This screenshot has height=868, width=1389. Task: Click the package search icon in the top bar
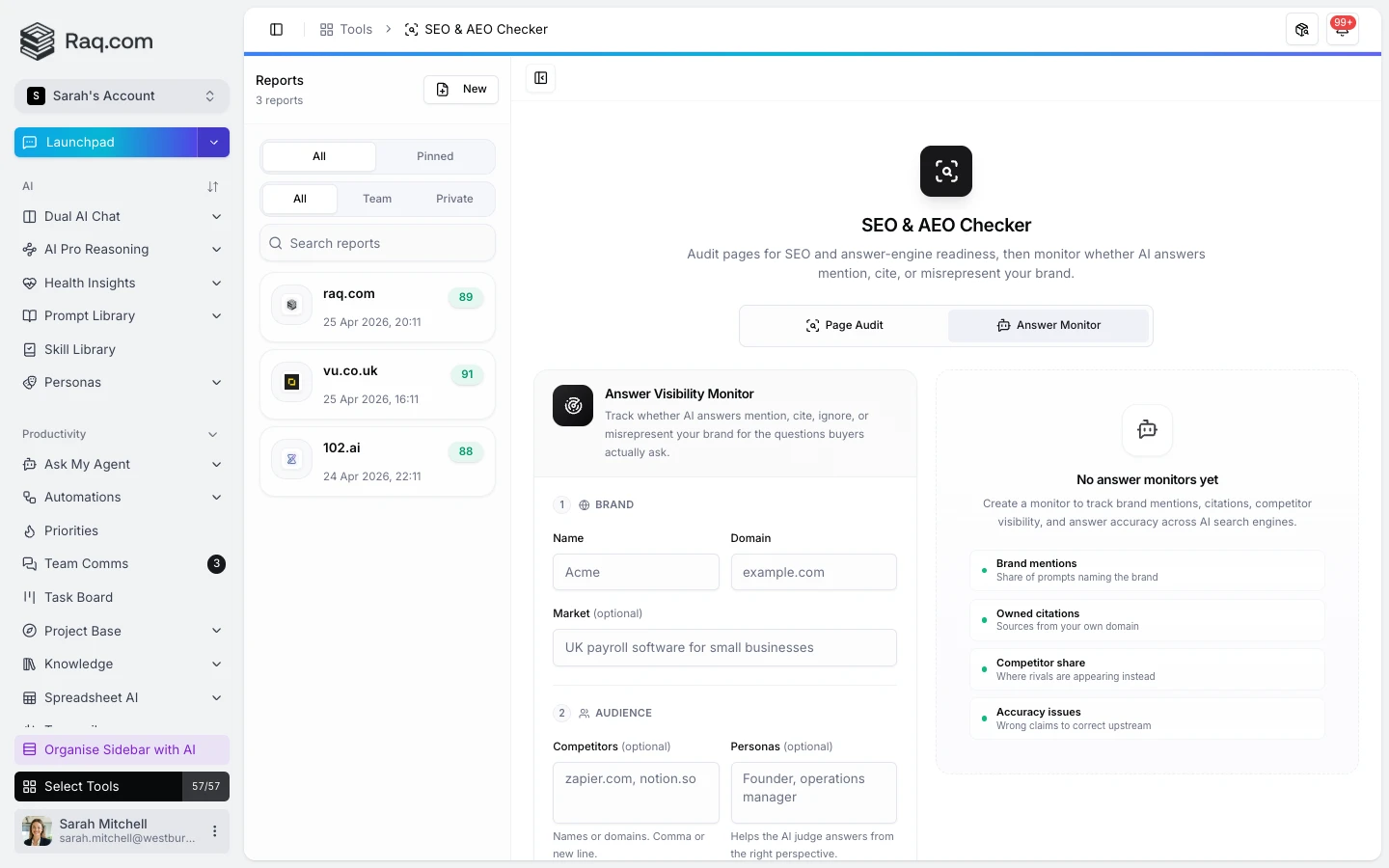coord(1301,29)
